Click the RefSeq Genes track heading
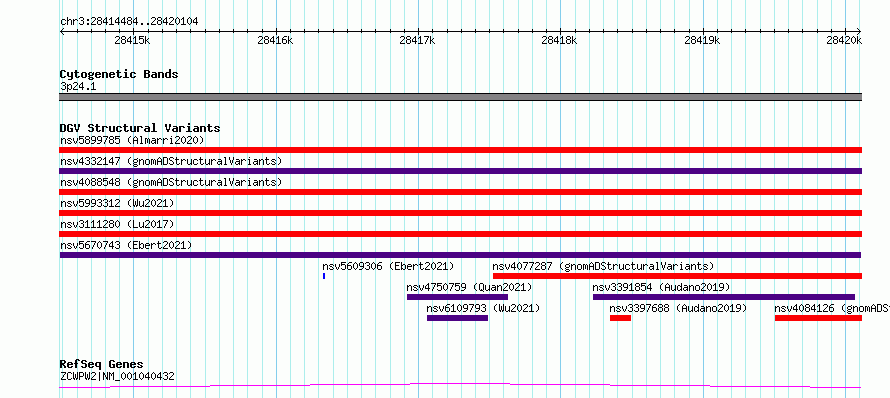 [101, 364]
